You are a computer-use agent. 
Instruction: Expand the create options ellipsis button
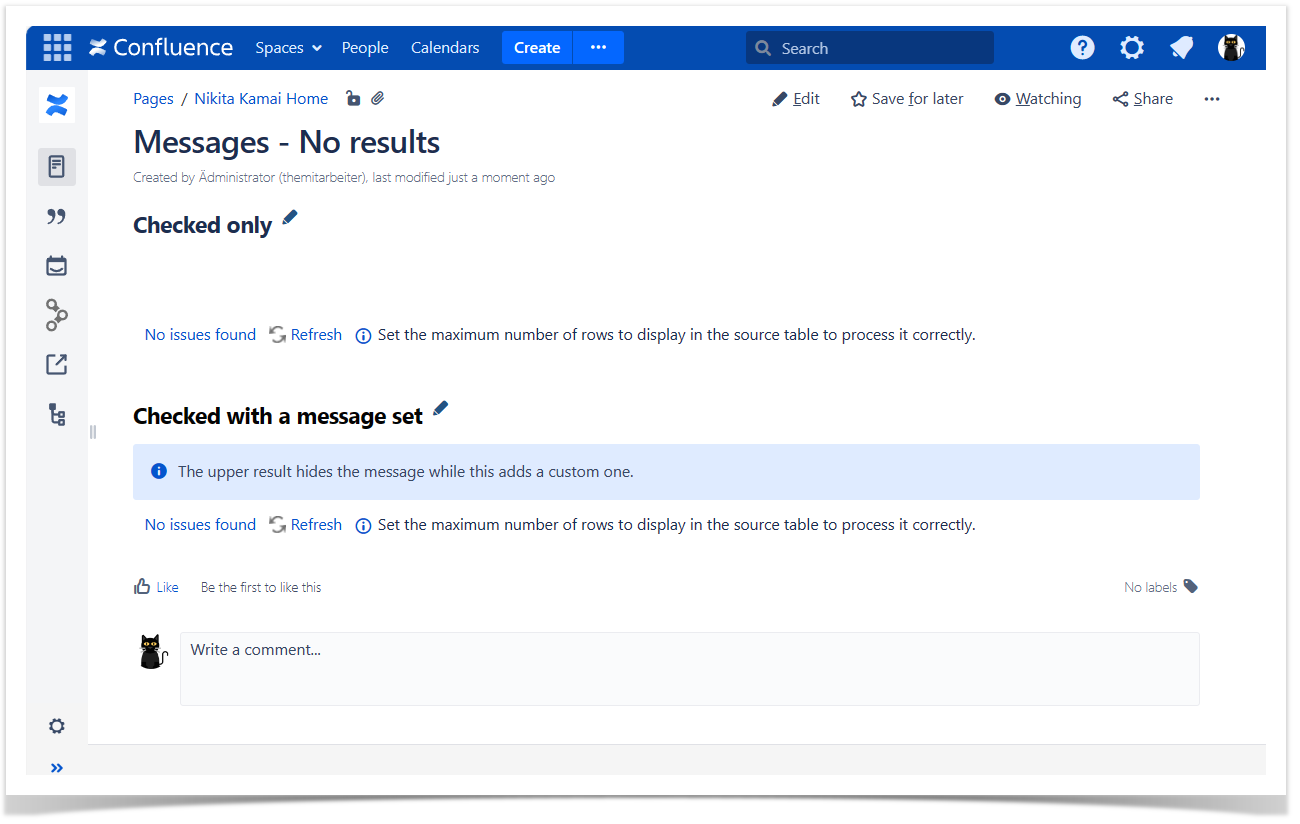[x=598, y=48]
